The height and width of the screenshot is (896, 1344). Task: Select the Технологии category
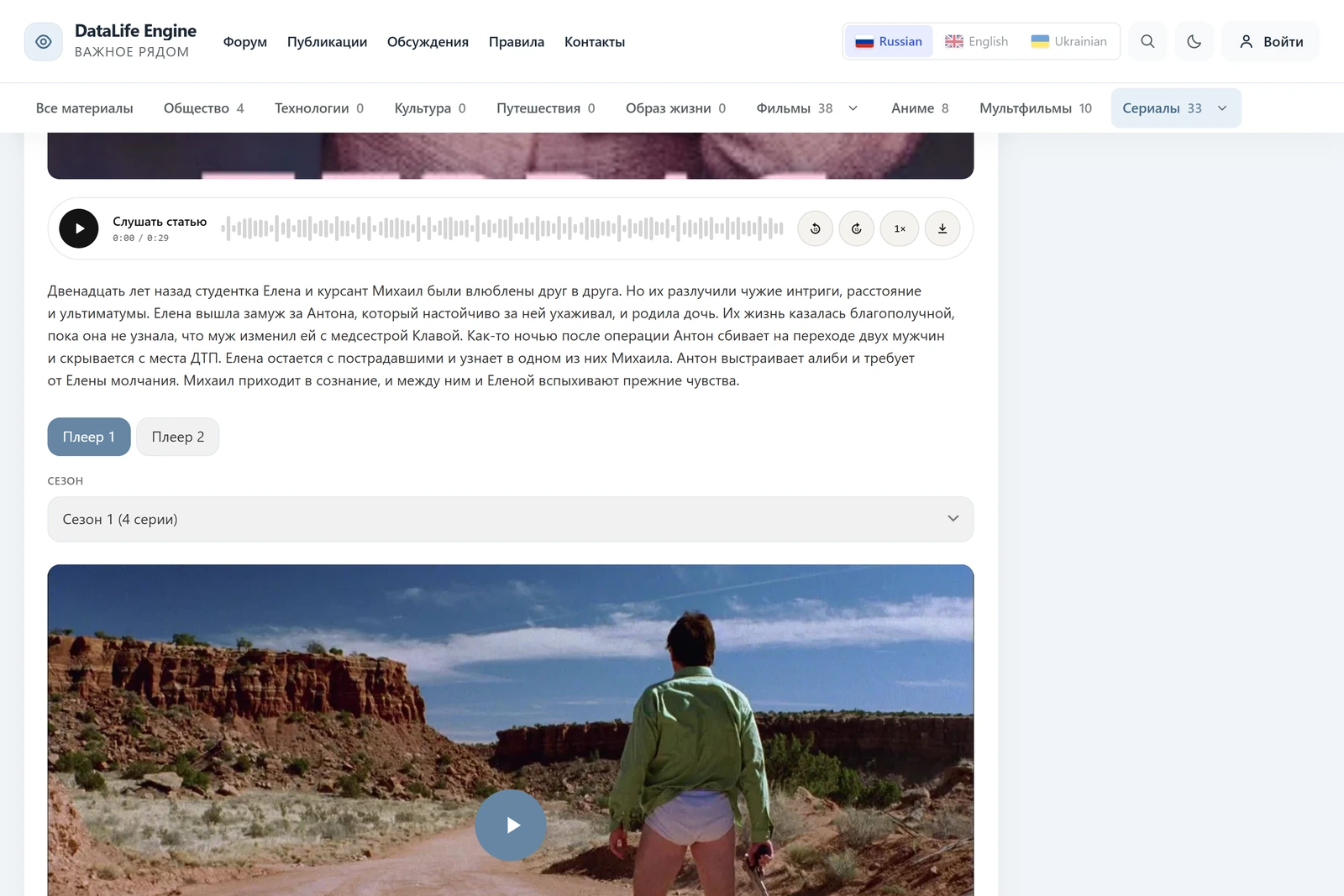coord(319,108)
